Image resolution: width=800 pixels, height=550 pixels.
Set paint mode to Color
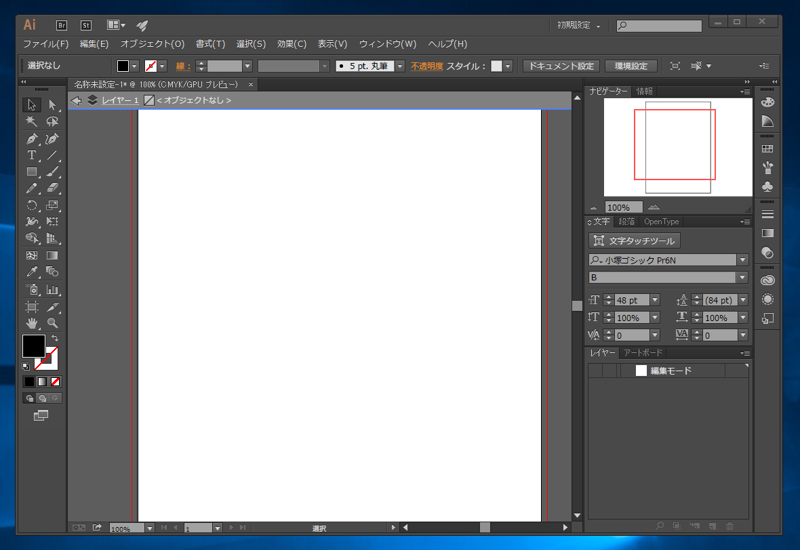pos(30,382)
